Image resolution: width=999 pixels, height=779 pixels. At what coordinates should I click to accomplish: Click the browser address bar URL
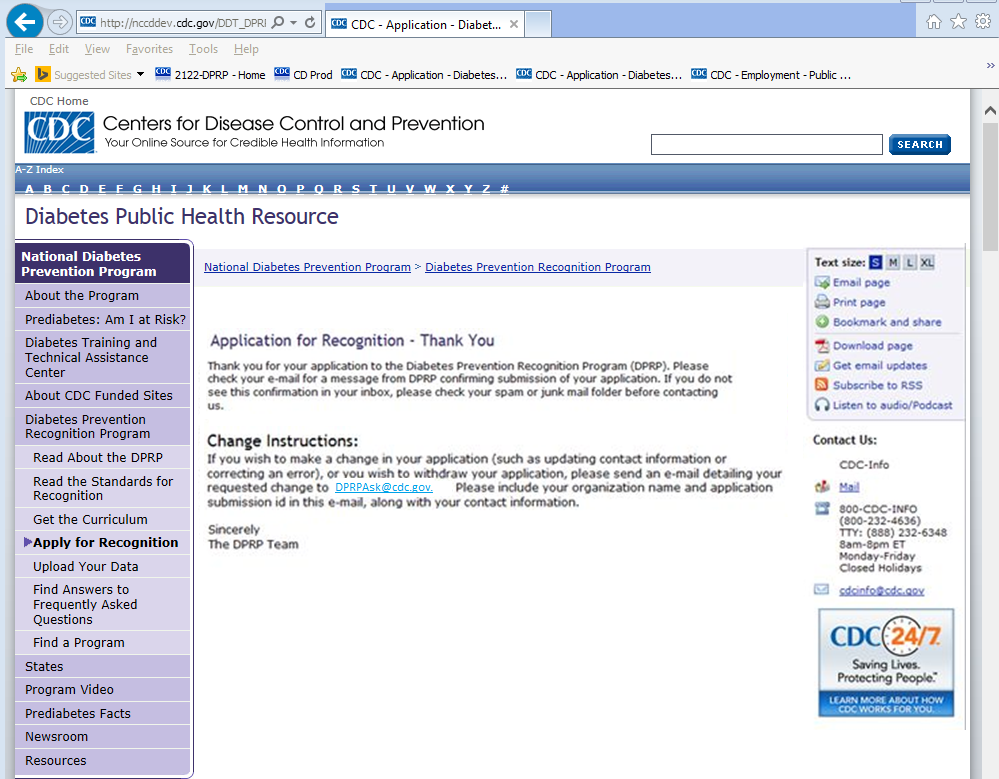coord(183,23)
